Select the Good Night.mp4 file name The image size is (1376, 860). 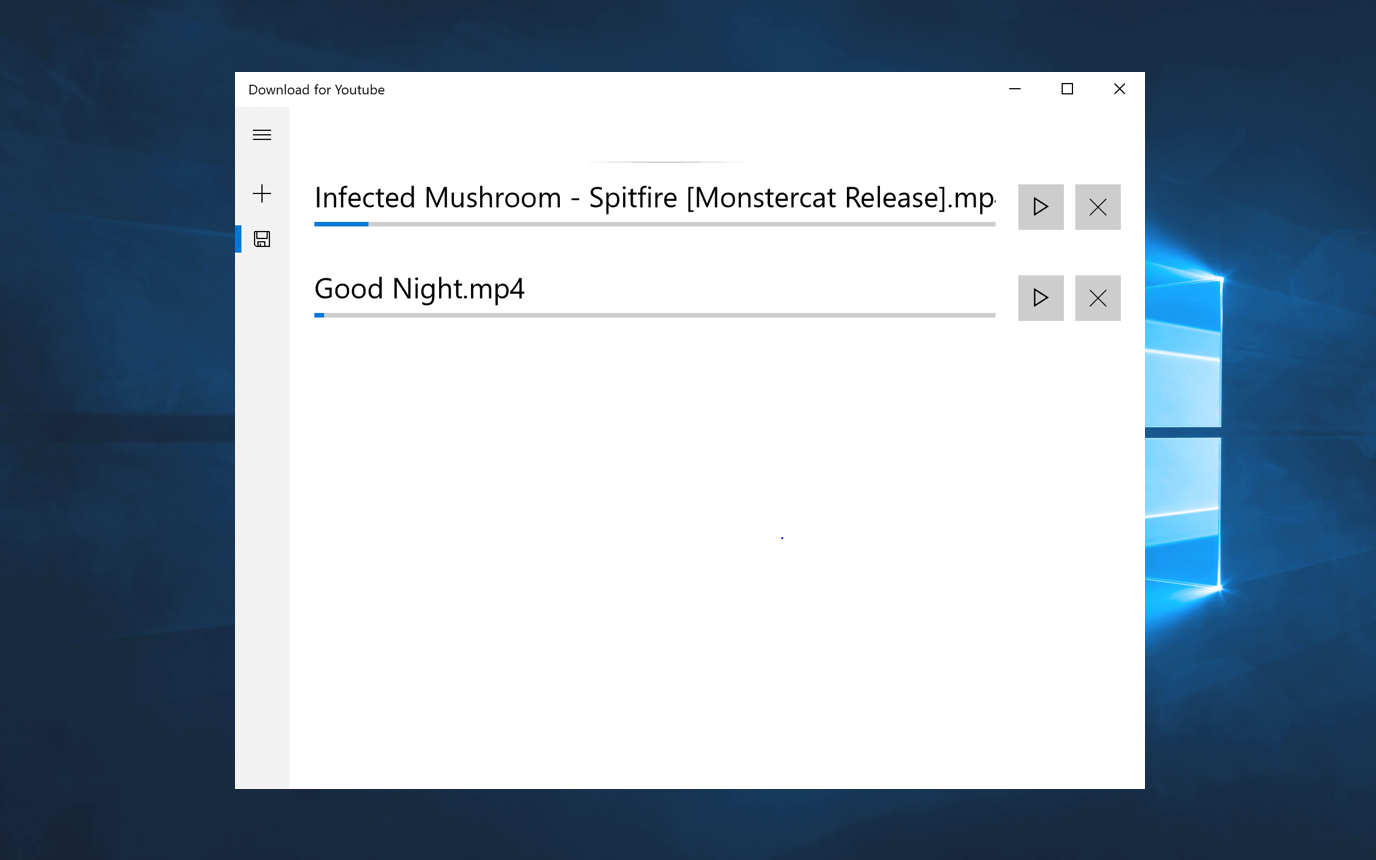pyautogui.click(x=419, y=289)
